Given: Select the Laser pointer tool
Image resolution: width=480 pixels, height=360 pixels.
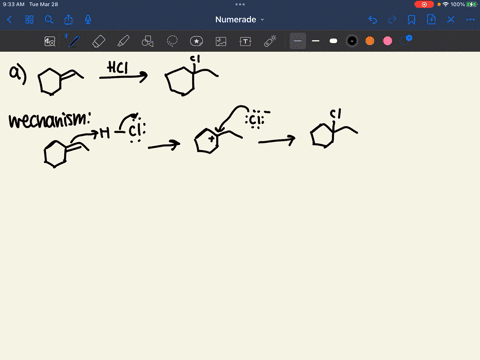Looking at the screenshot, I should 270,41.
